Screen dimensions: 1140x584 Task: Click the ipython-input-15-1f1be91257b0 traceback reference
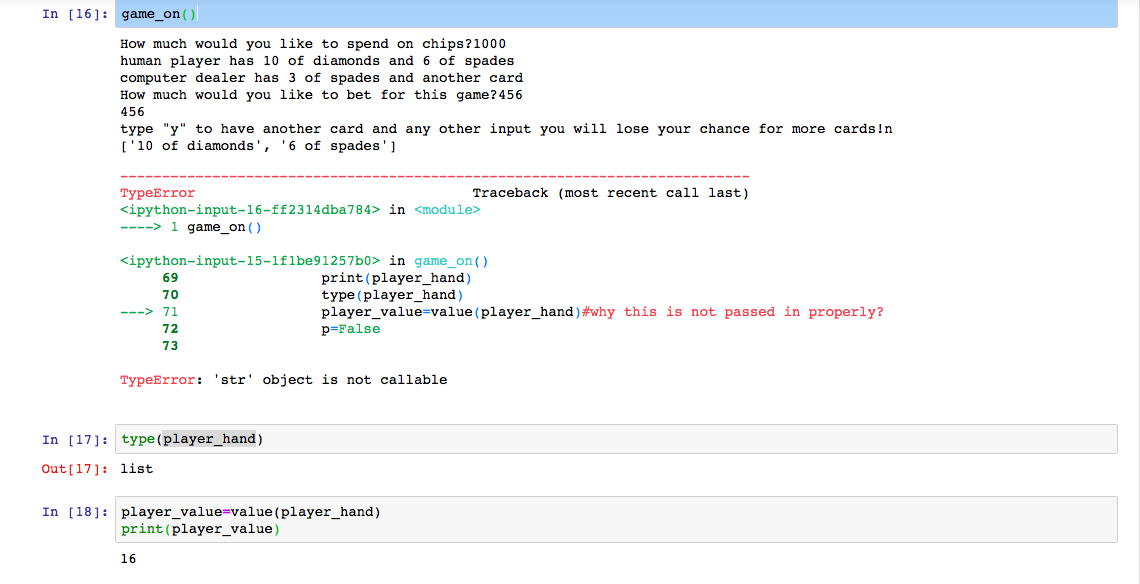click(240, 260)
